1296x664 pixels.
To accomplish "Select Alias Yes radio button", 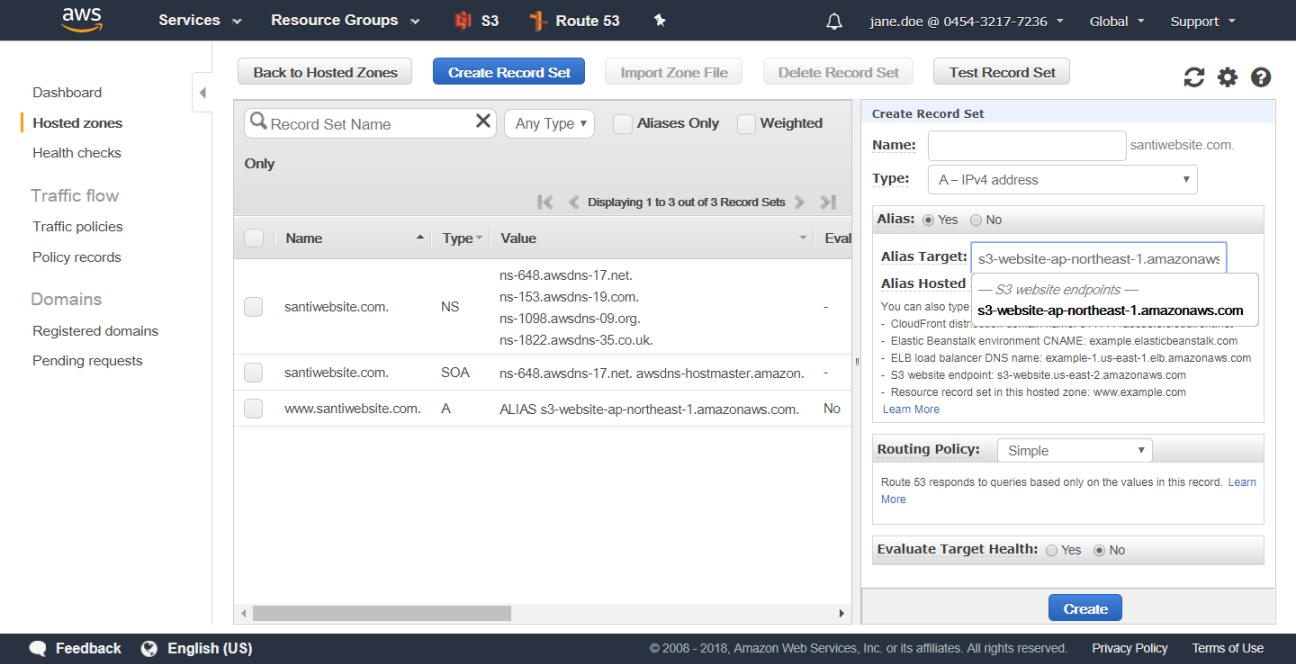I will (928, 220).
